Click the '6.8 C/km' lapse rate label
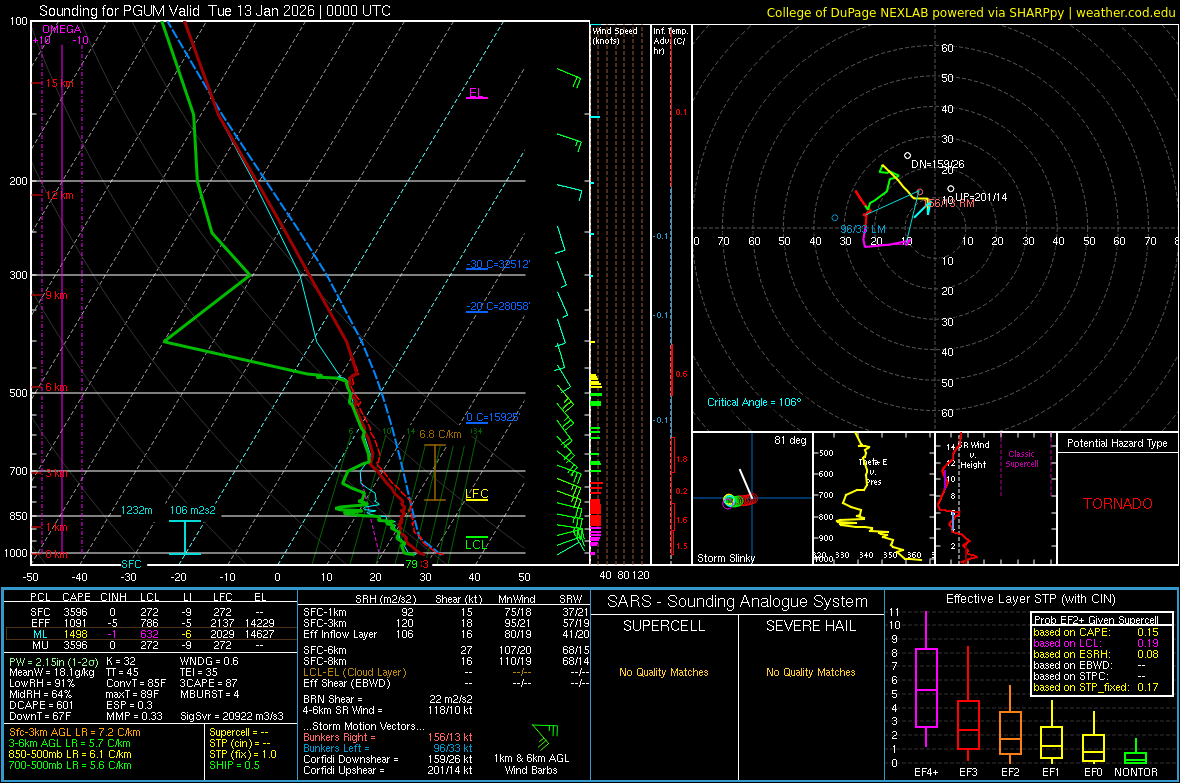This screenshot has height=783, width=1180. point(440,434)
